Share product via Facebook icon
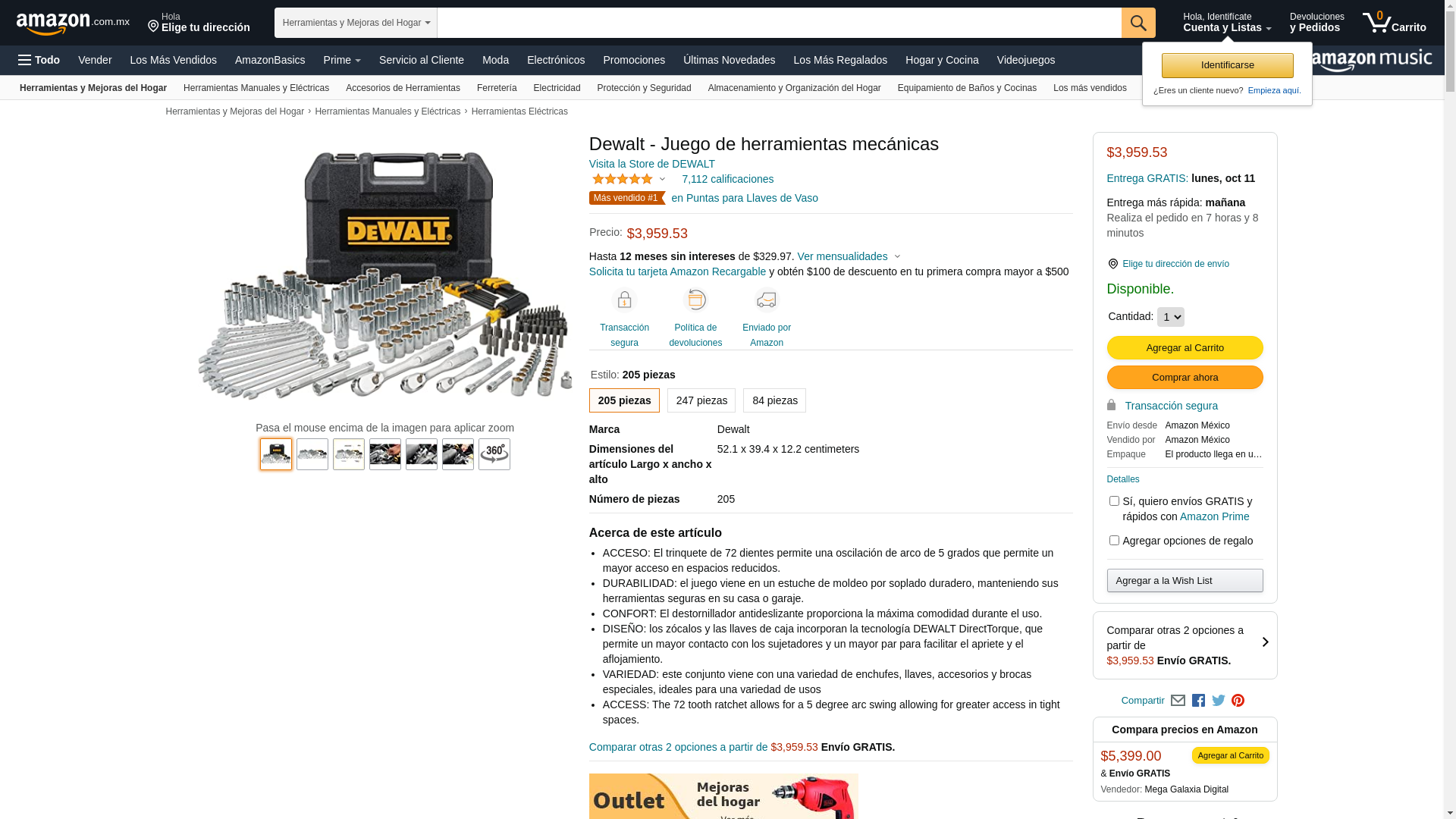Screen dimensions: 1456x819 (1198, 701)
